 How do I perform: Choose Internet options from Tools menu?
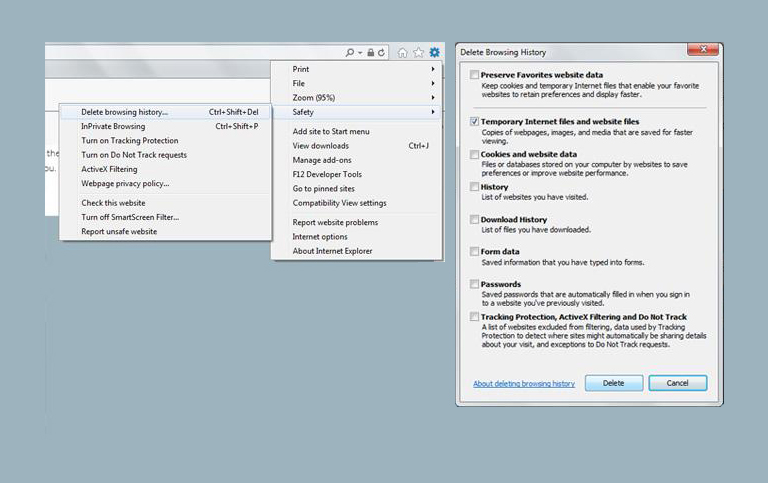pyautogui.click(x=320, y=237)
